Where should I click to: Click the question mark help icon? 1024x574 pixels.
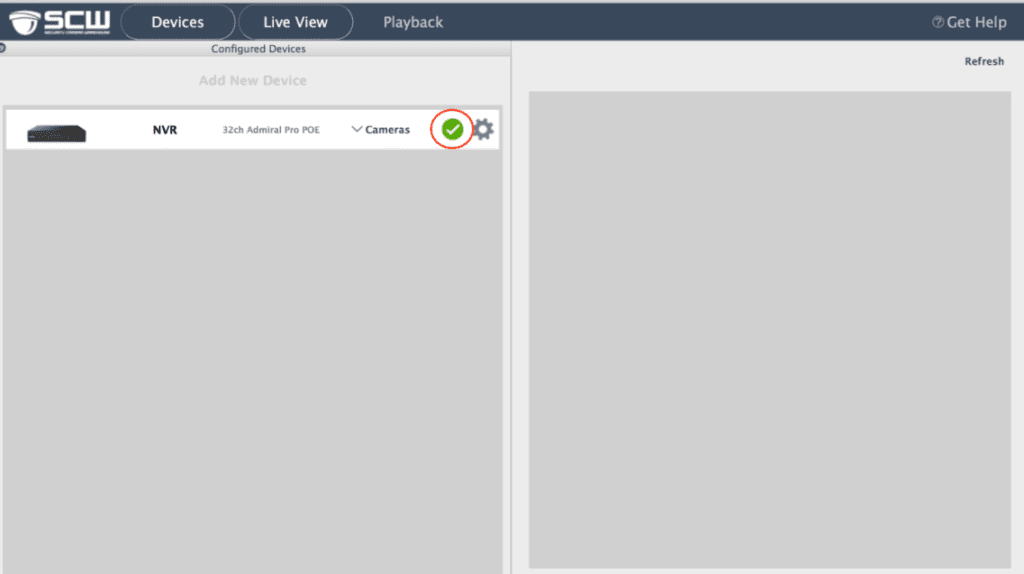(x=937, y=22)
